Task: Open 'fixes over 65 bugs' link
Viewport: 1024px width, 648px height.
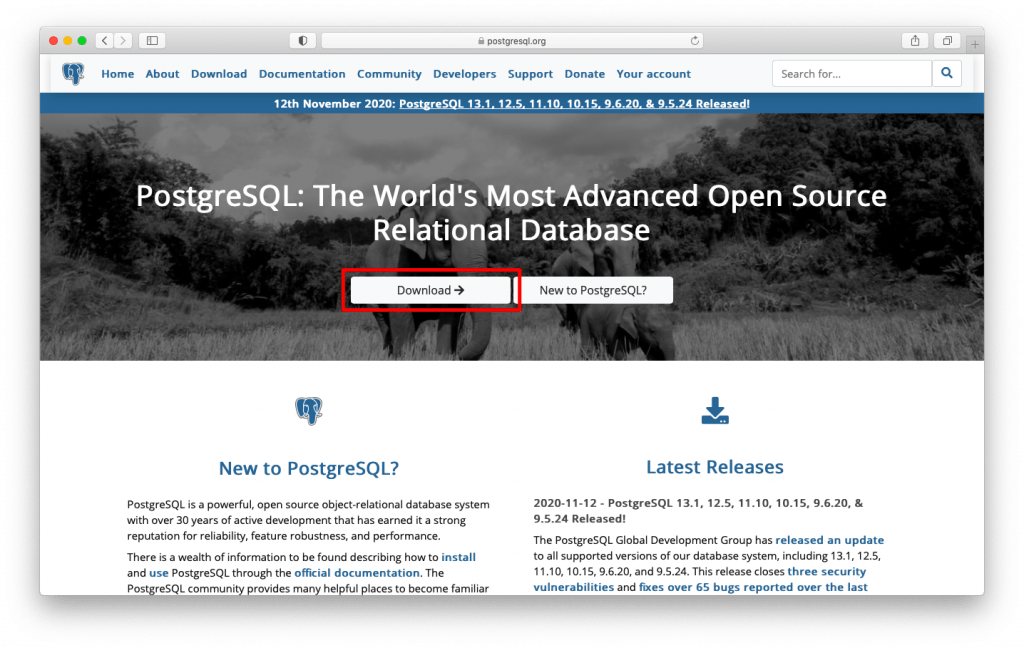Action: [753, 587]
